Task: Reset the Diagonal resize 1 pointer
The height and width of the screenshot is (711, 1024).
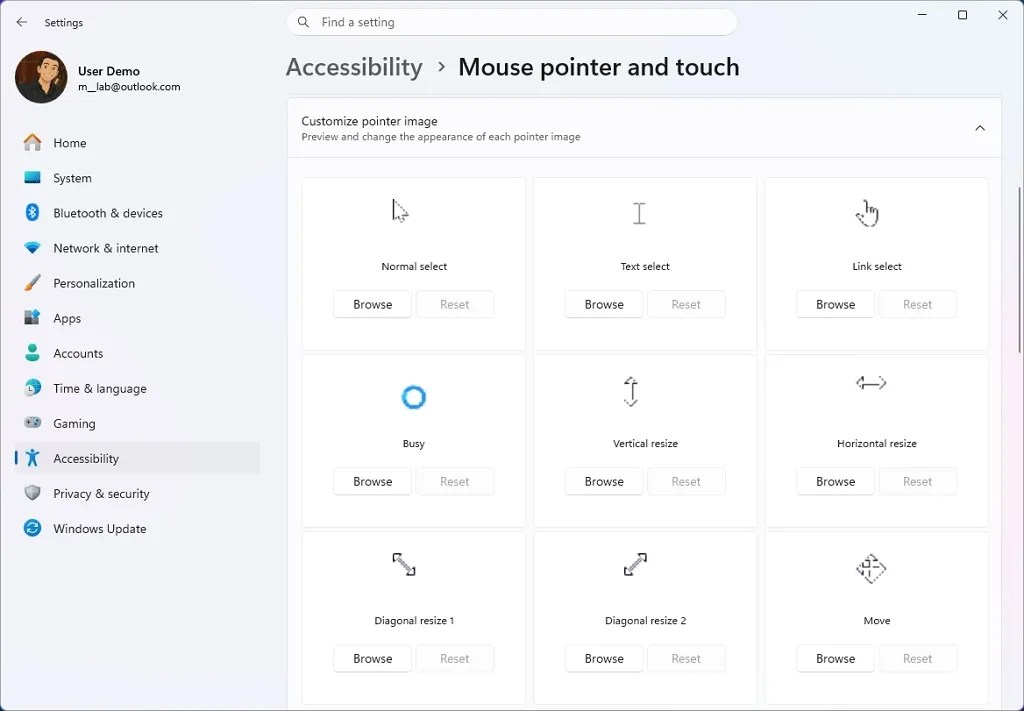Action: tap(455, 658)
